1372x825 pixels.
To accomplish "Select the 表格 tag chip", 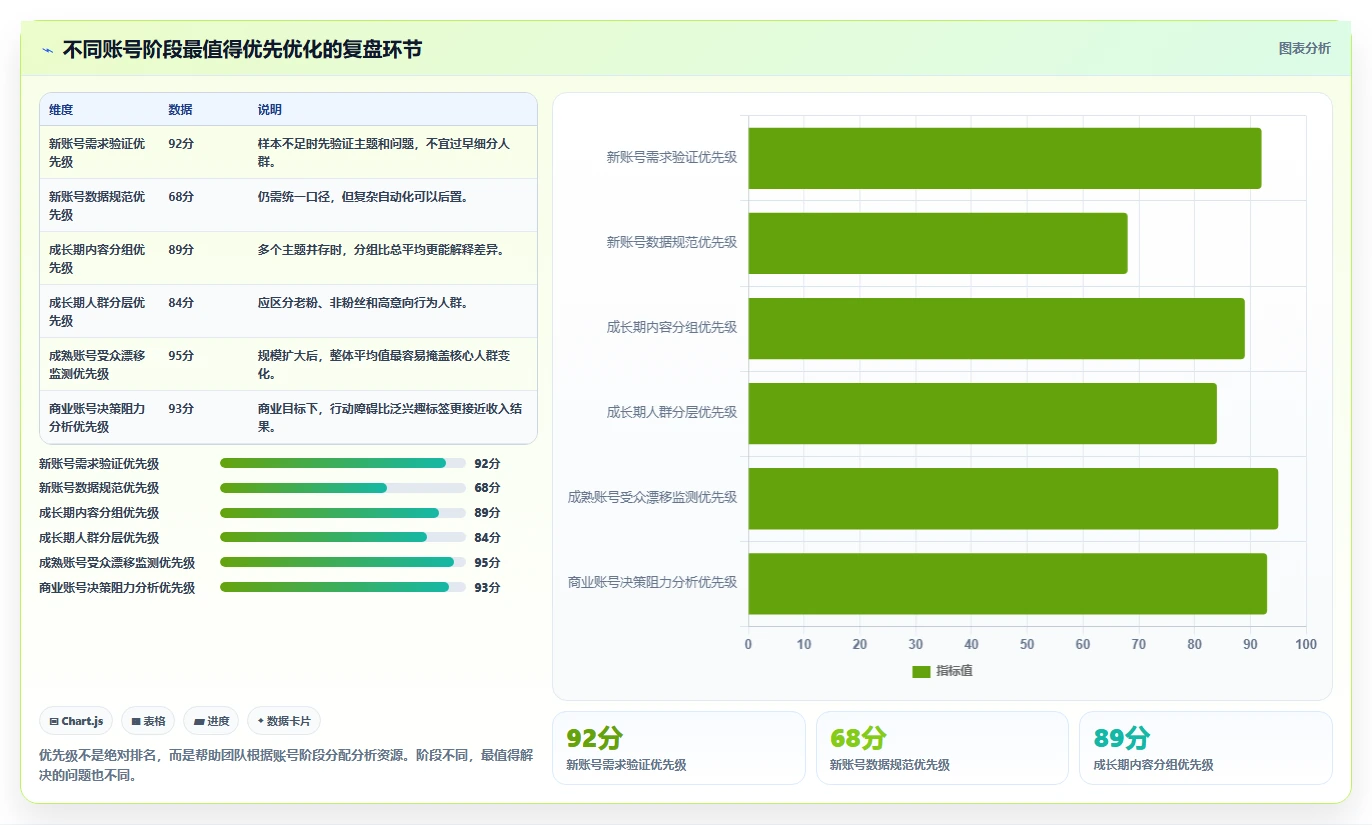I will pos(148,721).
